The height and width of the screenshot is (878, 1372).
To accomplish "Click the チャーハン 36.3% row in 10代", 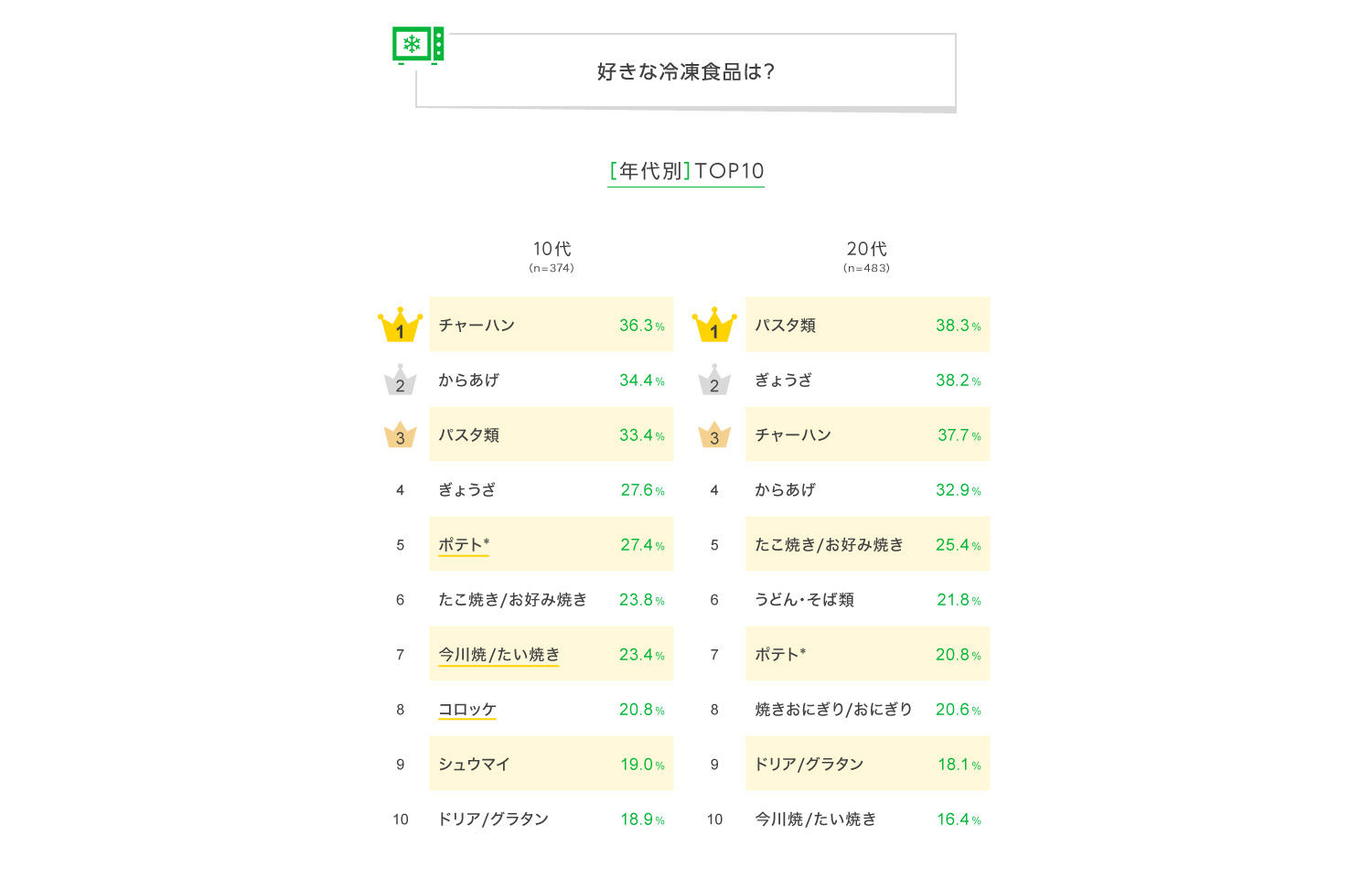I will click(551, 325).
